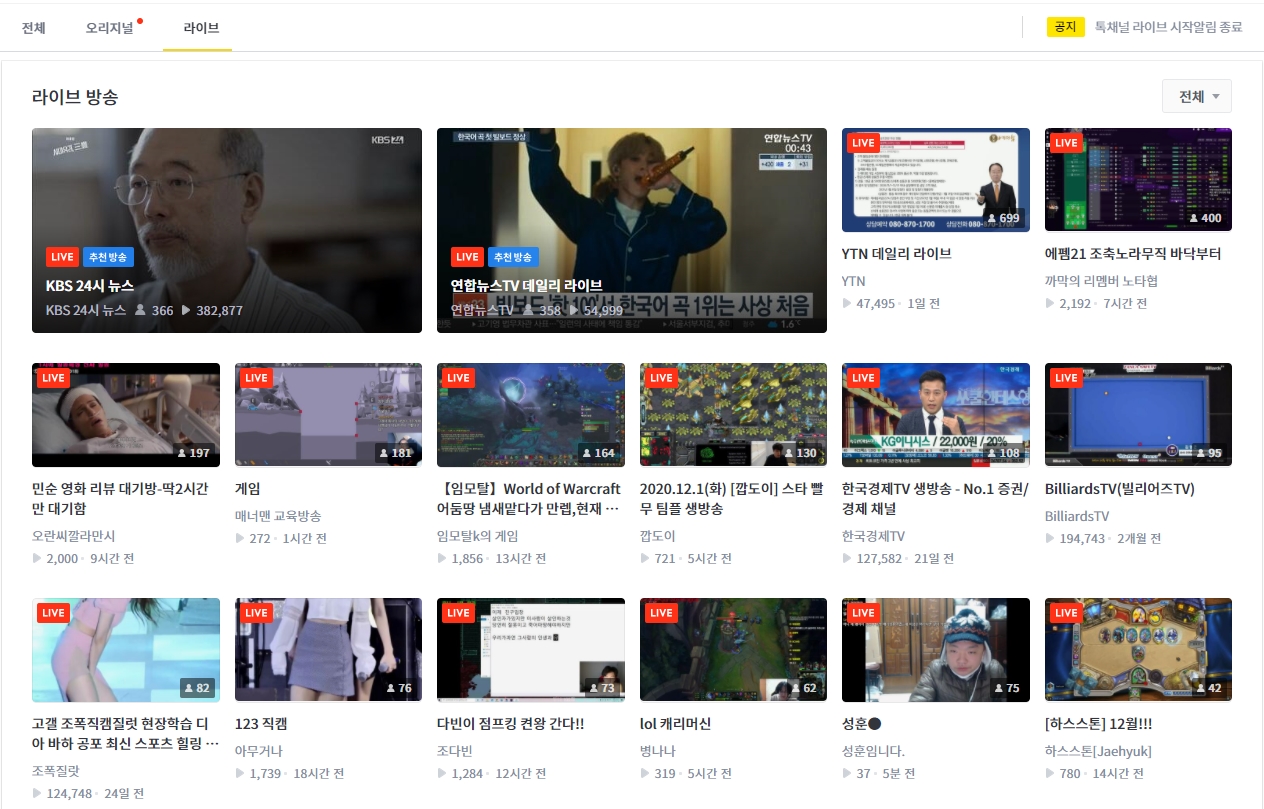This screenshot has height=809, width=1264.
Task: Open the 민순 영화 리뷰 대기방 thumbnail
Action: click(126, 415)
